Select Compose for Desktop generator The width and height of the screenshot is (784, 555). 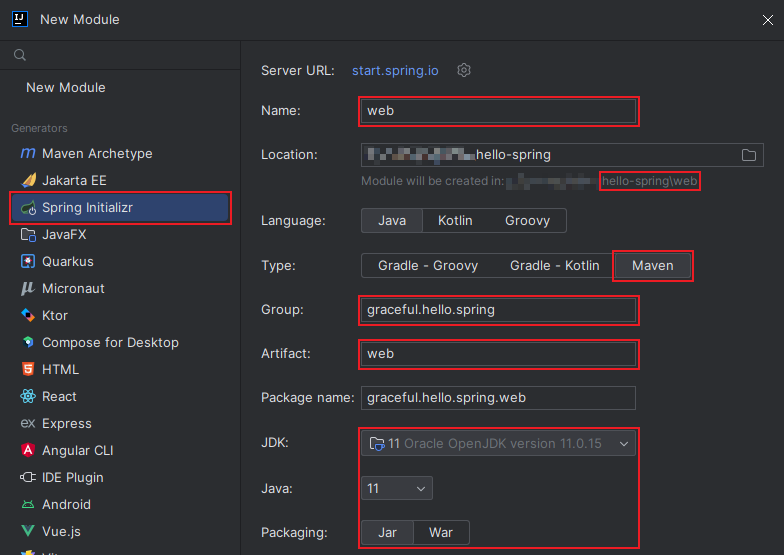click(120, 342)
